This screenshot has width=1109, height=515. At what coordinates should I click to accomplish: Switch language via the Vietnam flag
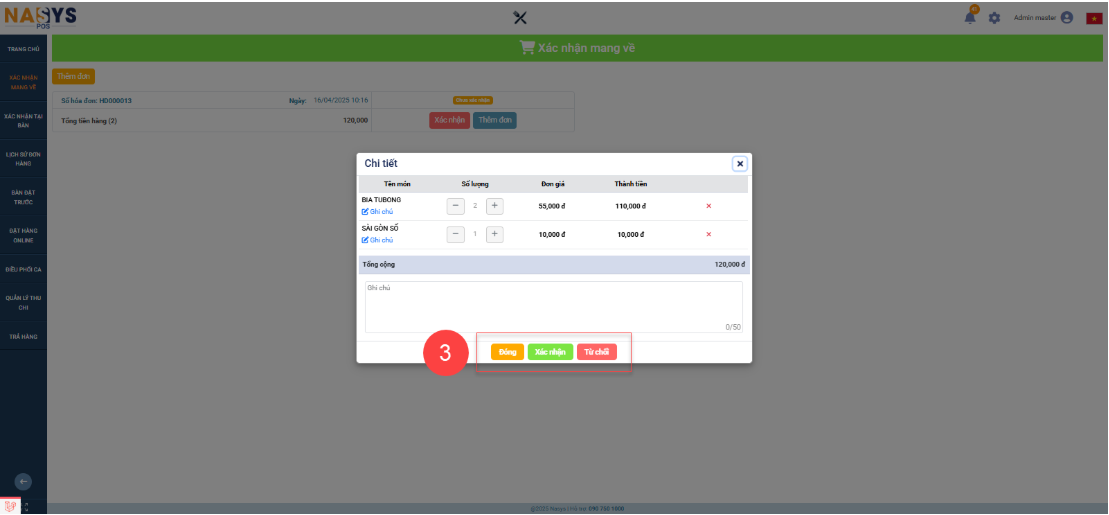point(1094,18)
